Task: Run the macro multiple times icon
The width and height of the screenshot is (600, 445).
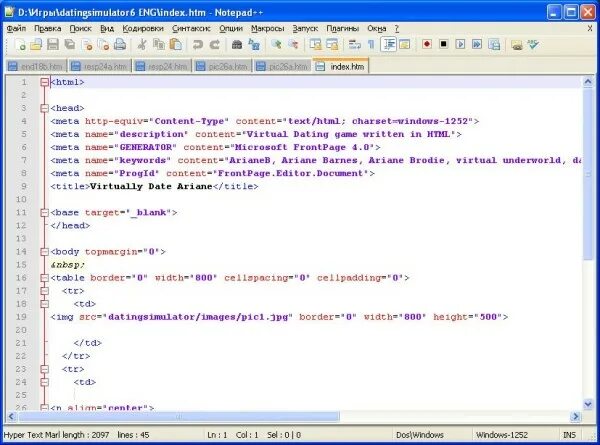Action: 477,45
